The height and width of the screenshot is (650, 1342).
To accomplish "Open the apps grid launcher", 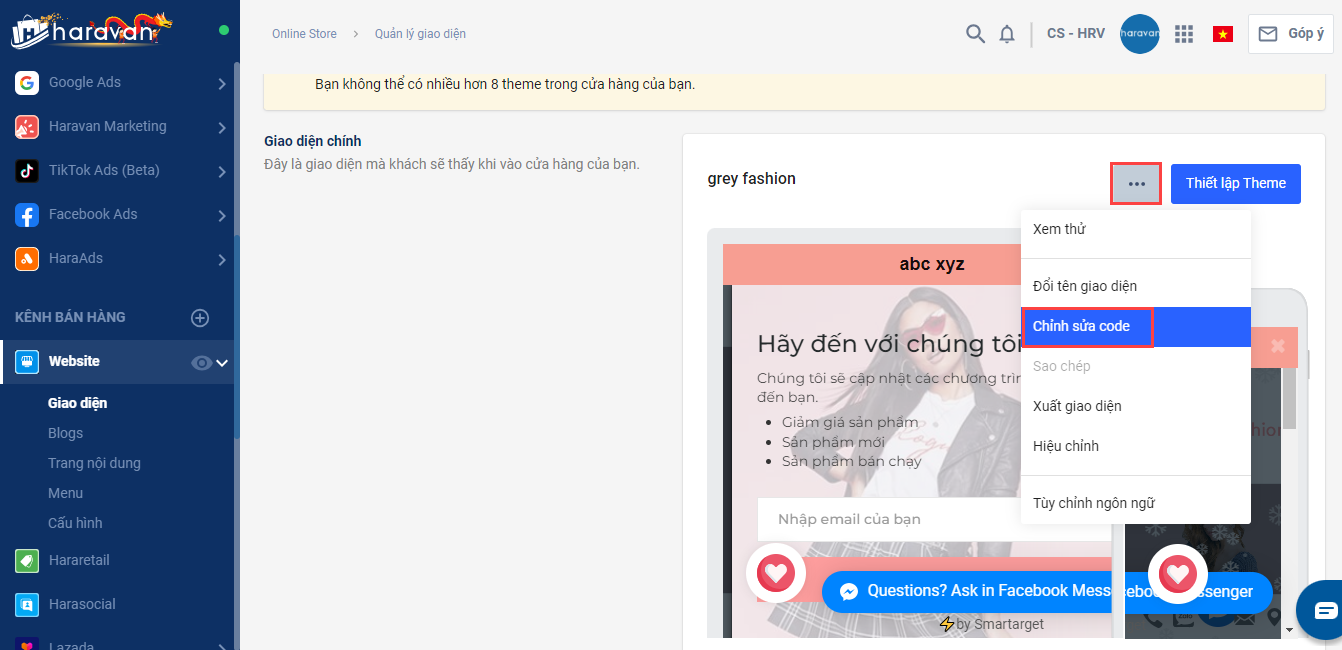I will (x=1184, y=34).
